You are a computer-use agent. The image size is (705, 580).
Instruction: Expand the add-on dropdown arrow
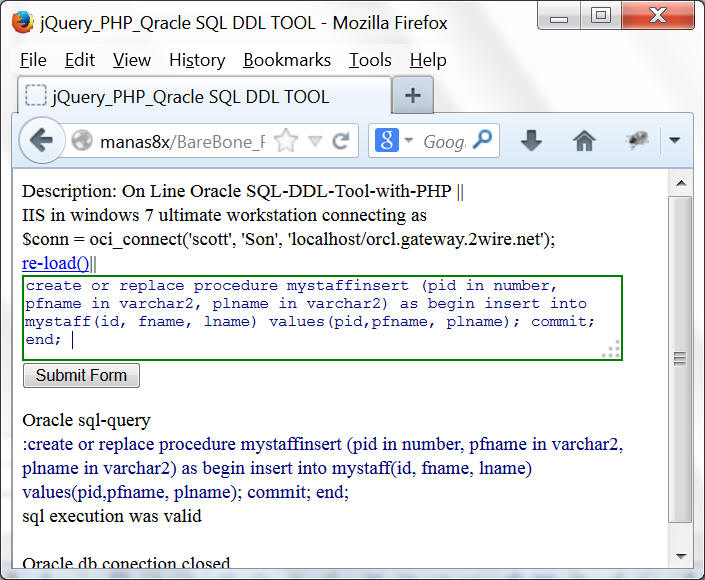(674, 140)
